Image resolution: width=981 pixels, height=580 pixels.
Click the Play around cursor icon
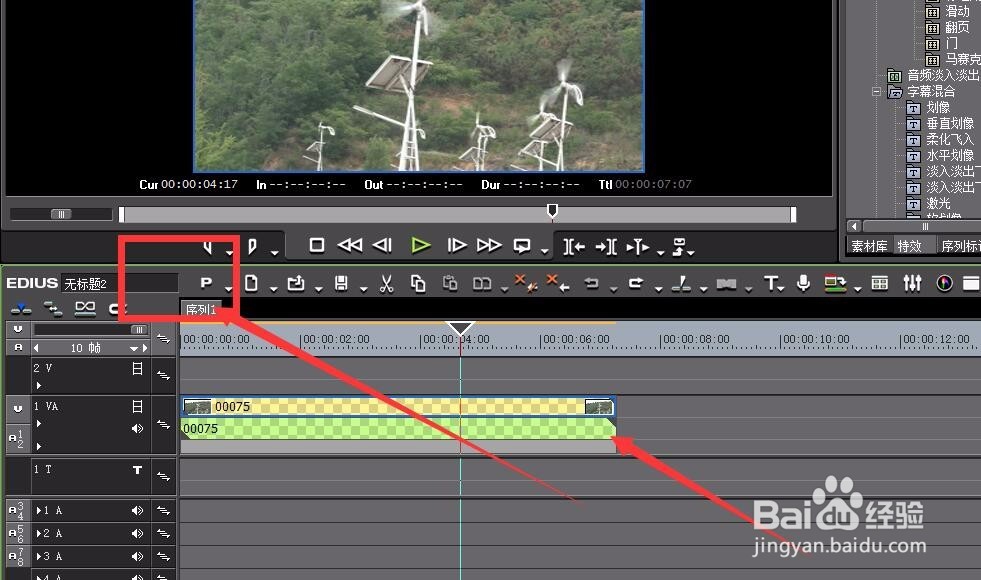point(638,247)
